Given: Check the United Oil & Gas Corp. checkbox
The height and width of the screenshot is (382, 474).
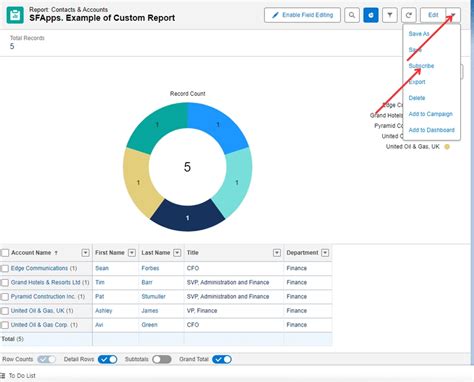Looking at the screenshot, I should pos(5,325).
